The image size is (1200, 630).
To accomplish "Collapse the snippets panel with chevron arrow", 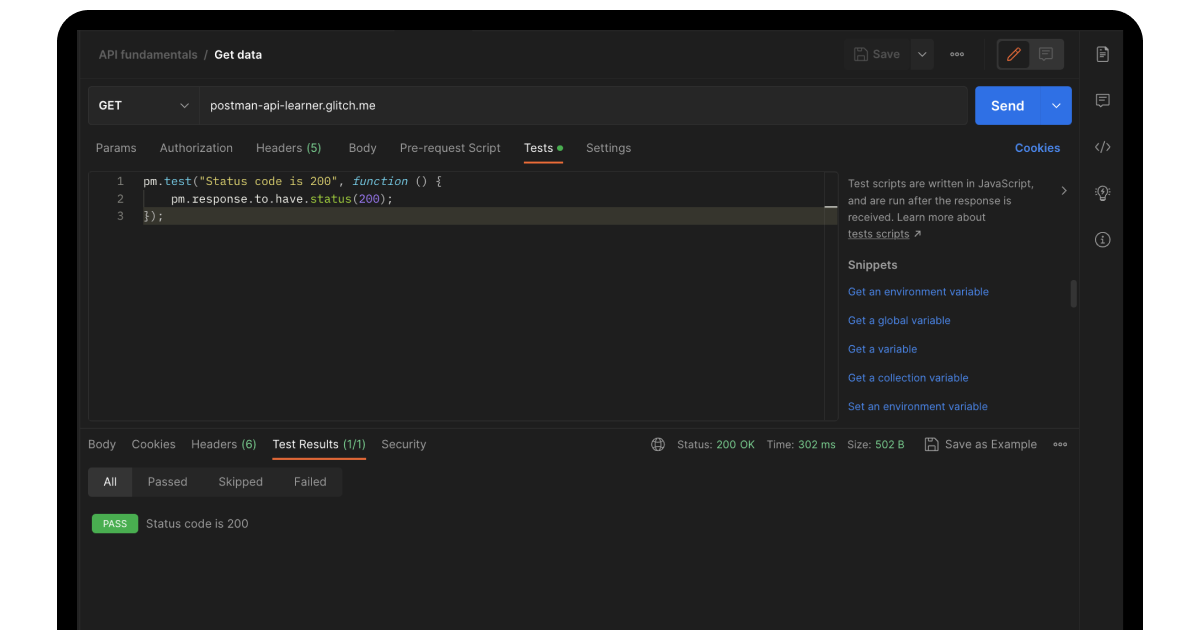I will coord(1063,190).
